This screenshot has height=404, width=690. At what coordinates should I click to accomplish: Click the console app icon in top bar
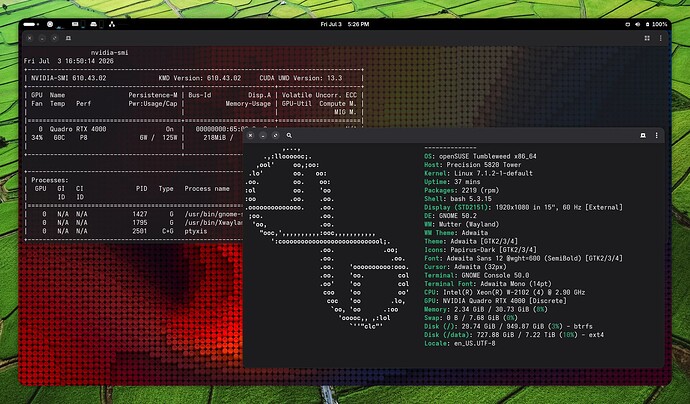point(93,24)
